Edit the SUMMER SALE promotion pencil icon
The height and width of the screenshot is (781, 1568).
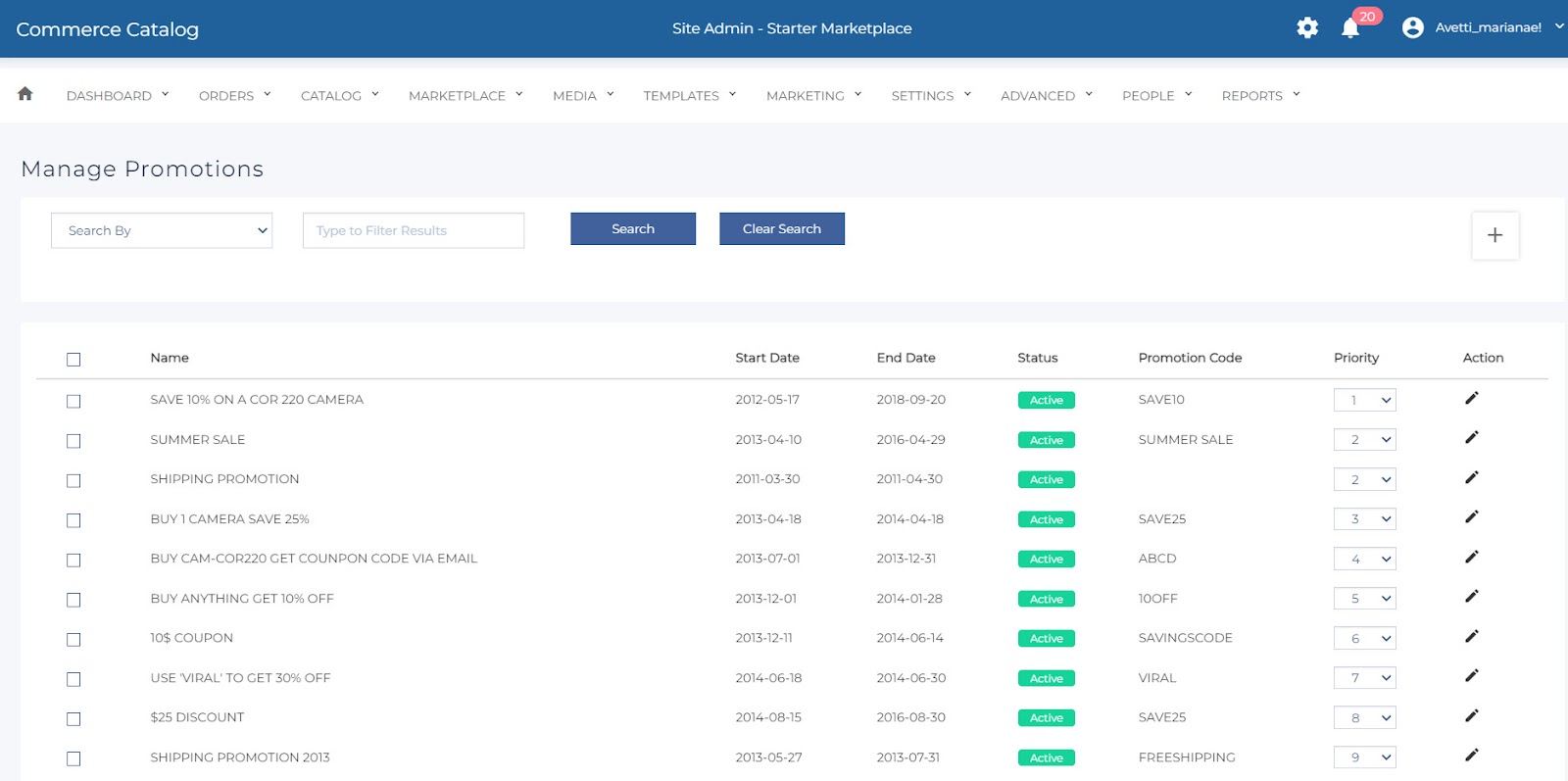pyautogui.click(x=1471, y=438)
